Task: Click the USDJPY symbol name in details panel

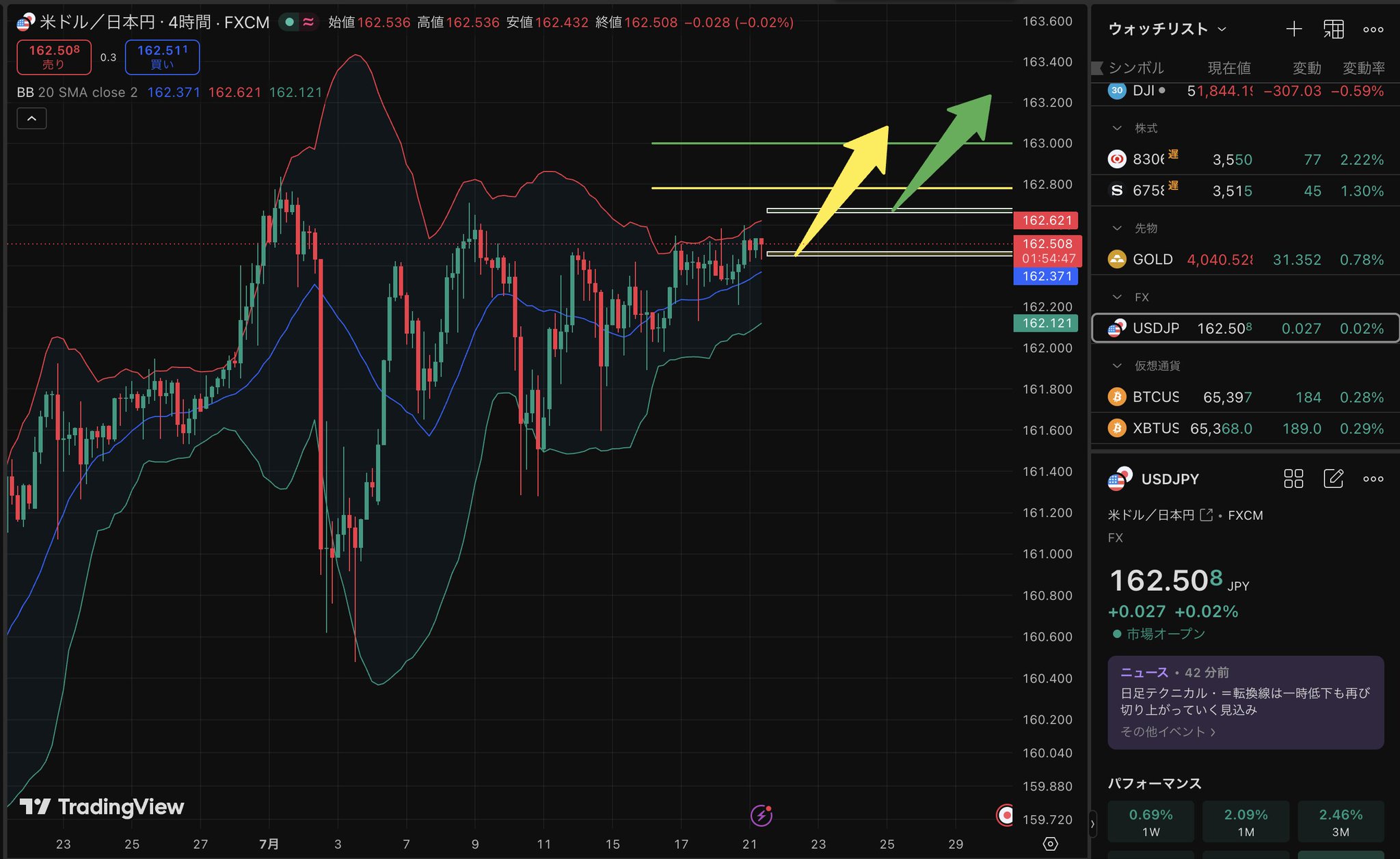Action: click(x=1170, y=479)
